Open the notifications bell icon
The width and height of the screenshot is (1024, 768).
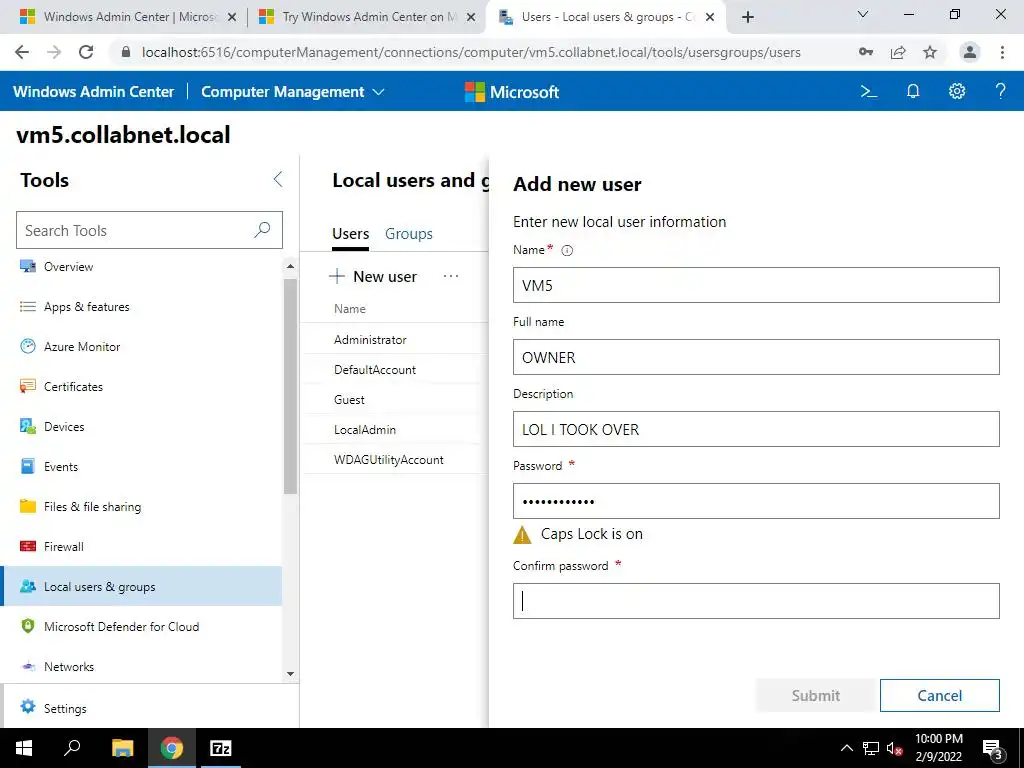tap(913, 91)
